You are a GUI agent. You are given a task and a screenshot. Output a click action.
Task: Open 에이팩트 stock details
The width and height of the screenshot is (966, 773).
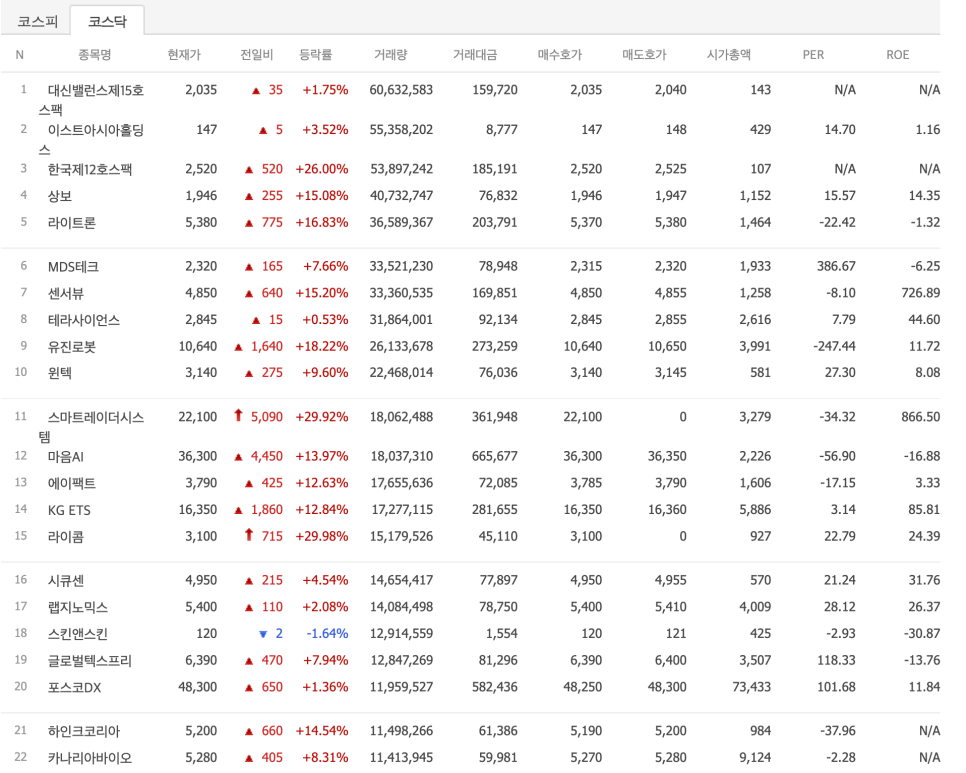tap(71, 483)
